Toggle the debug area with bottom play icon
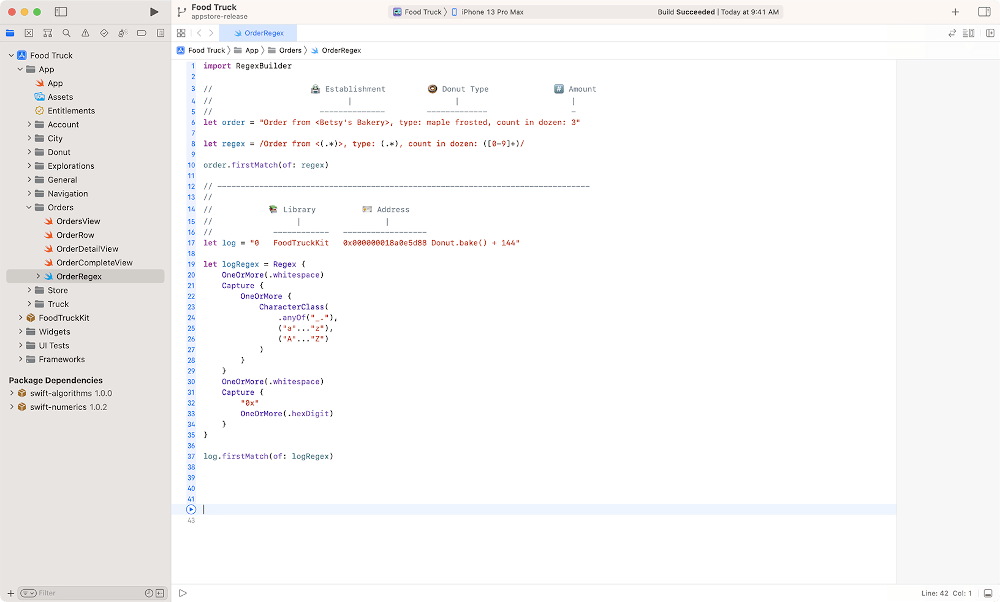 click(183, 592)
